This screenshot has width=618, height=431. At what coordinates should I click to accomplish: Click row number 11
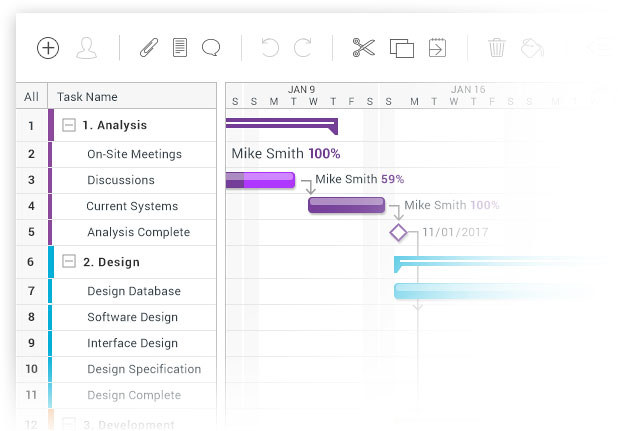point(32,395)
